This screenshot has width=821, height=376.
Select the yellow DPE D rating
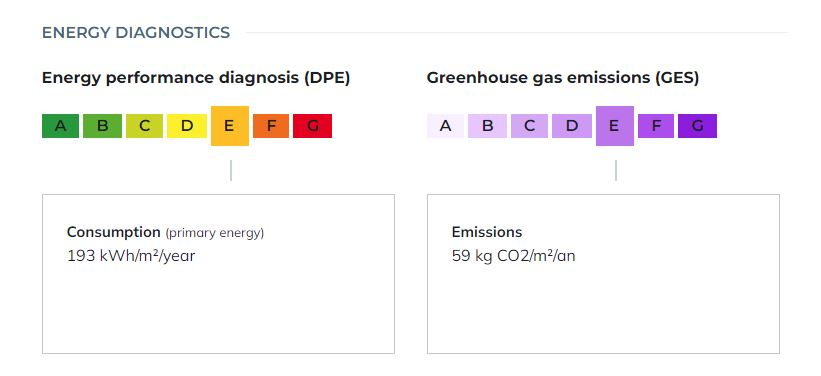click(x=187, y=126)
